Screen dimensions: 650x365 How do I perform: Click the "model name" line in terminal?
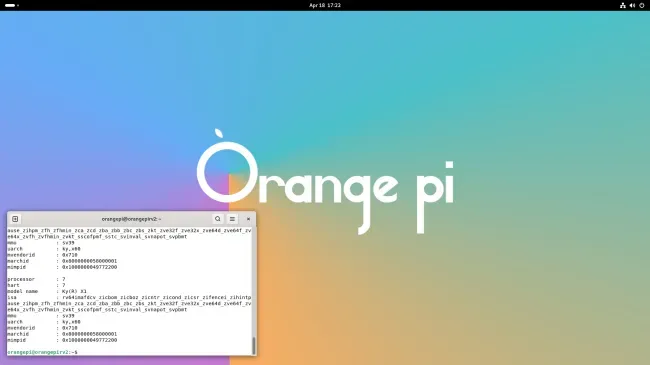(47, 291)
